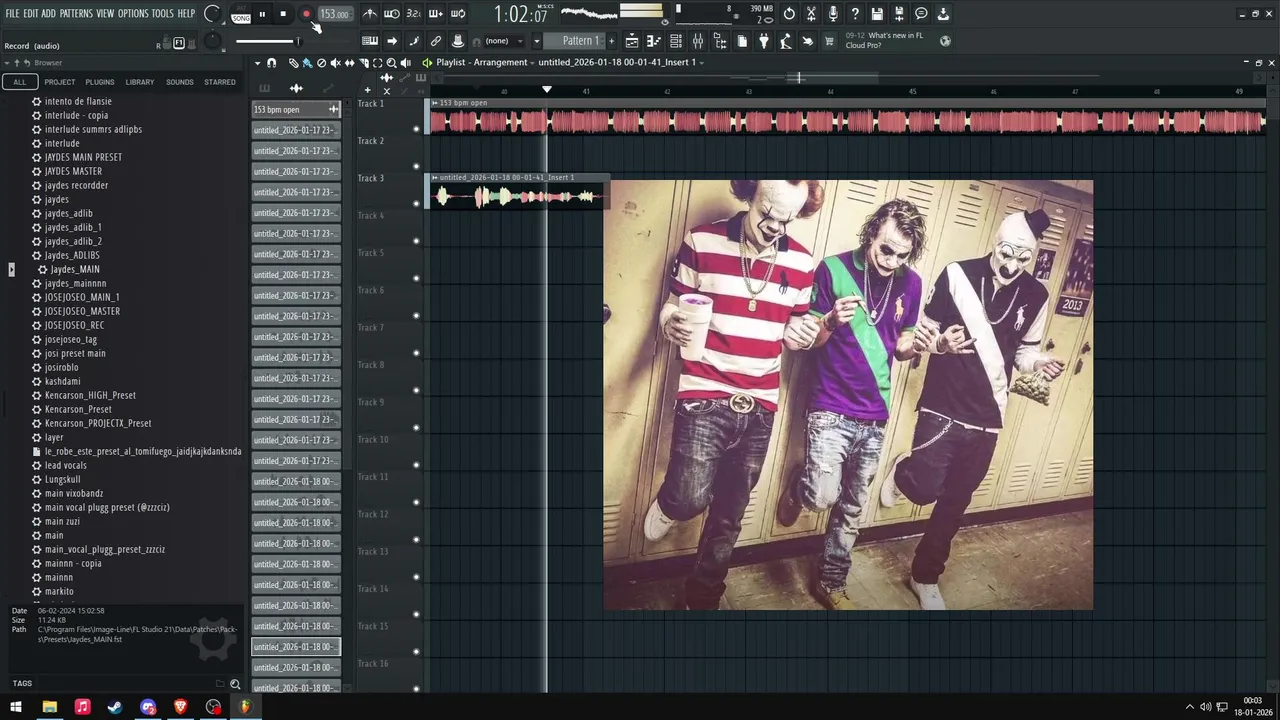Toggle the overdub recording icon
The height and width of the screenshot is (720, 1280).
click(436, 14)
